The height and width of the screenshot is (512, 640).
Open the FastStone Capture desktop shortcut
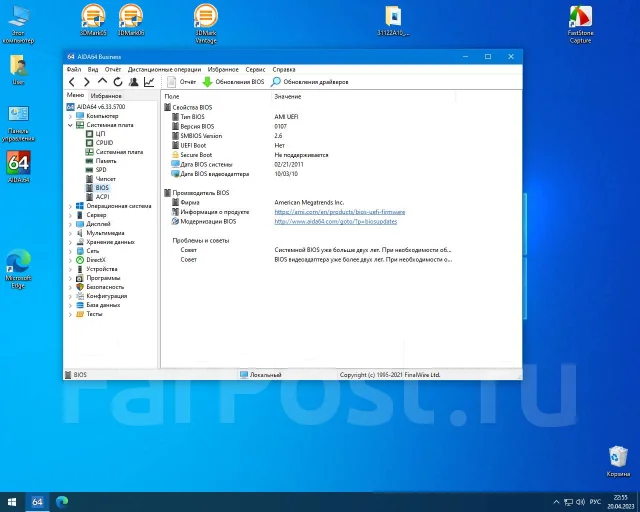pos(580,24)
